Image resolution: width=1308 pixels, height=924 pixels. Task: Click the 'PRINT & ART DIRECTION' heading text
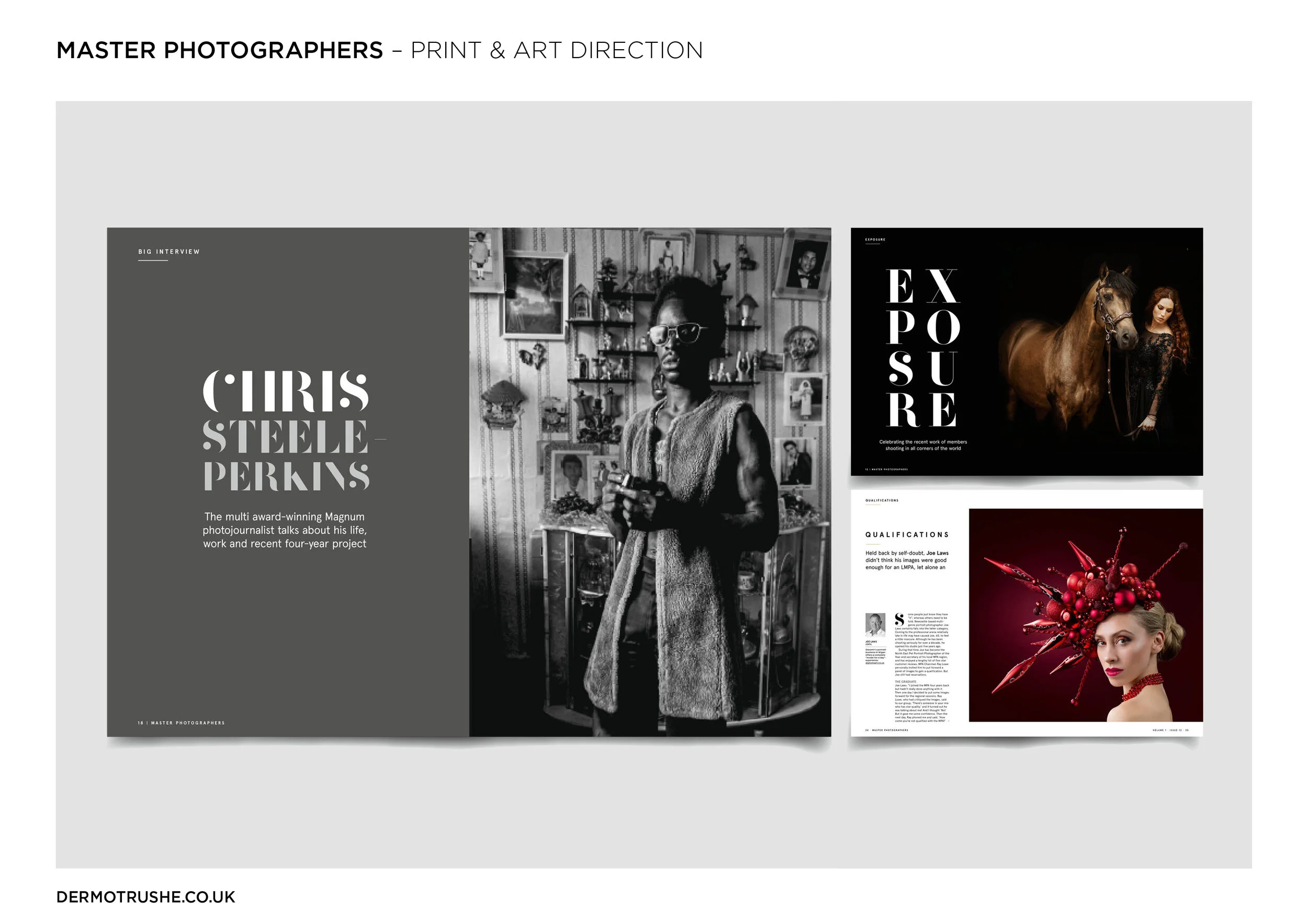(557, 50)
